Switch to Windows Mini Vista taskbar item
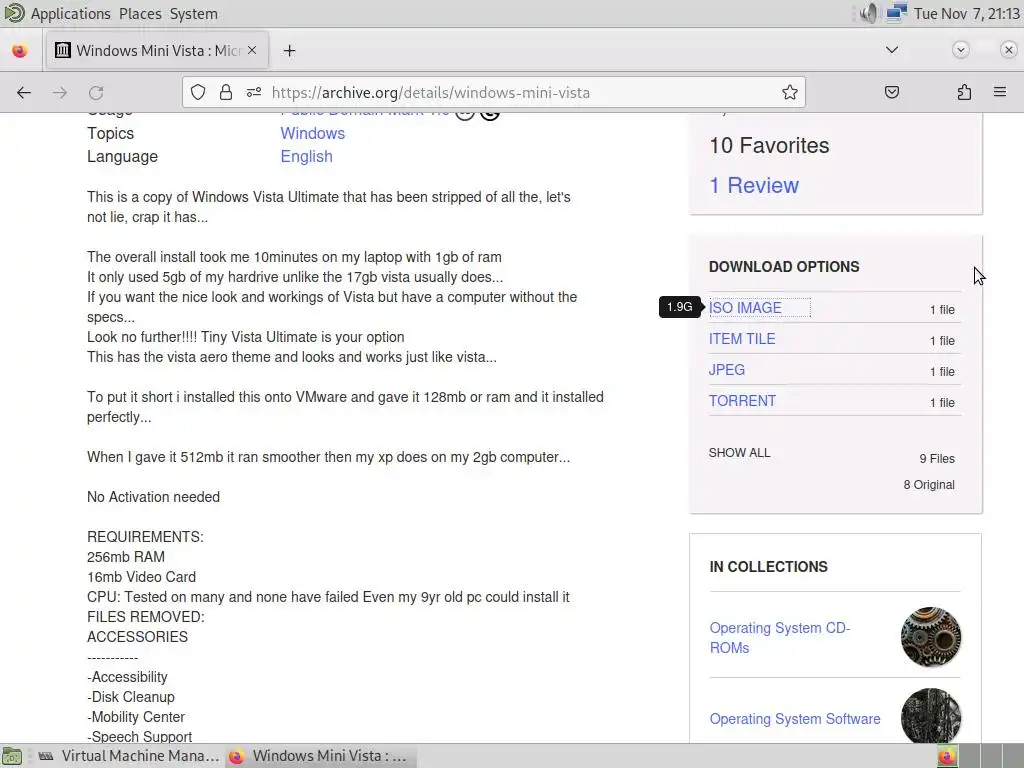This screenshot has height=768, width=1024. 319,756
